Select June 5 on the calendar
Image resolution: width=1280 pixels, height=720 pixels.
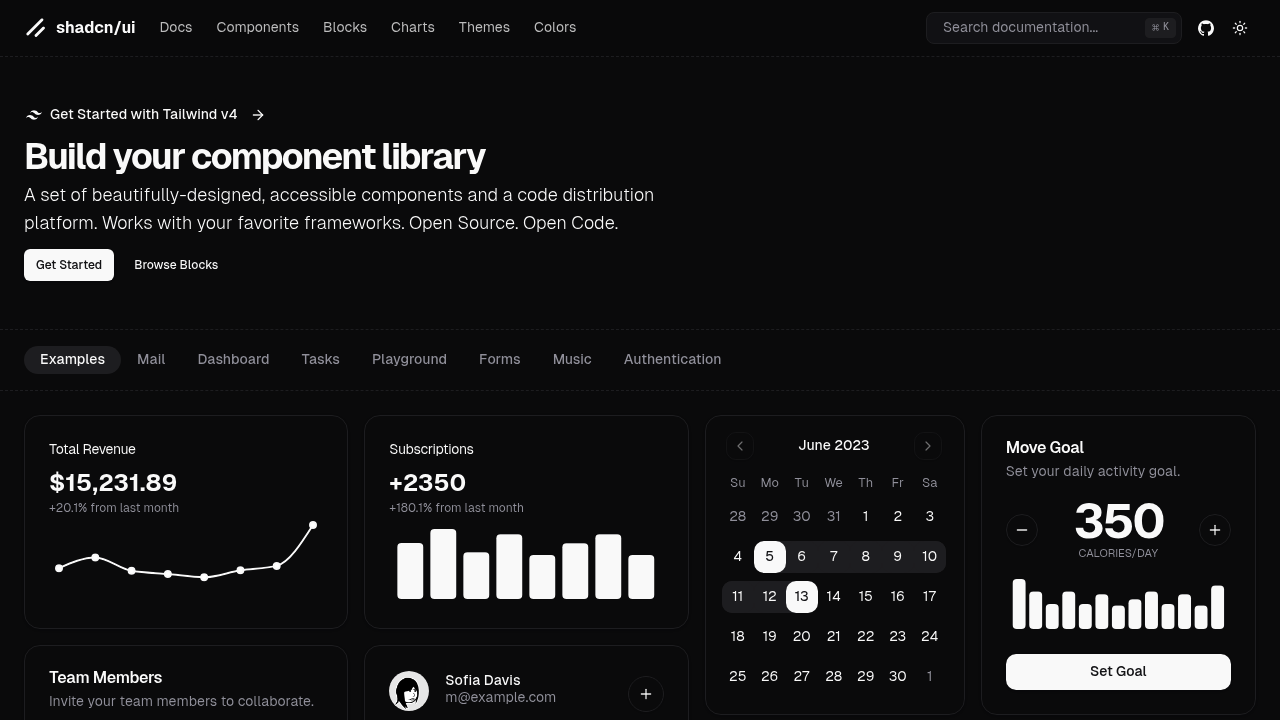click(769, 556)
